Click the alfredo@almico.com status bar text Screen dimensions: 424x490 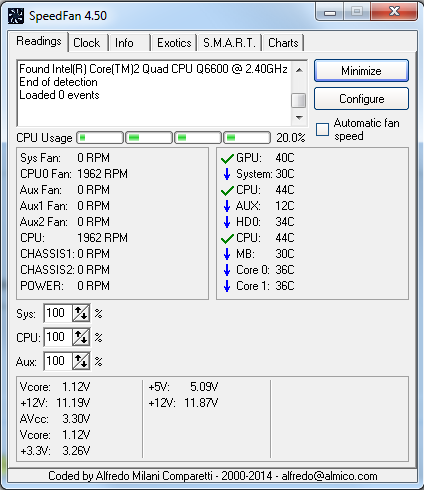tap(329, 476)
